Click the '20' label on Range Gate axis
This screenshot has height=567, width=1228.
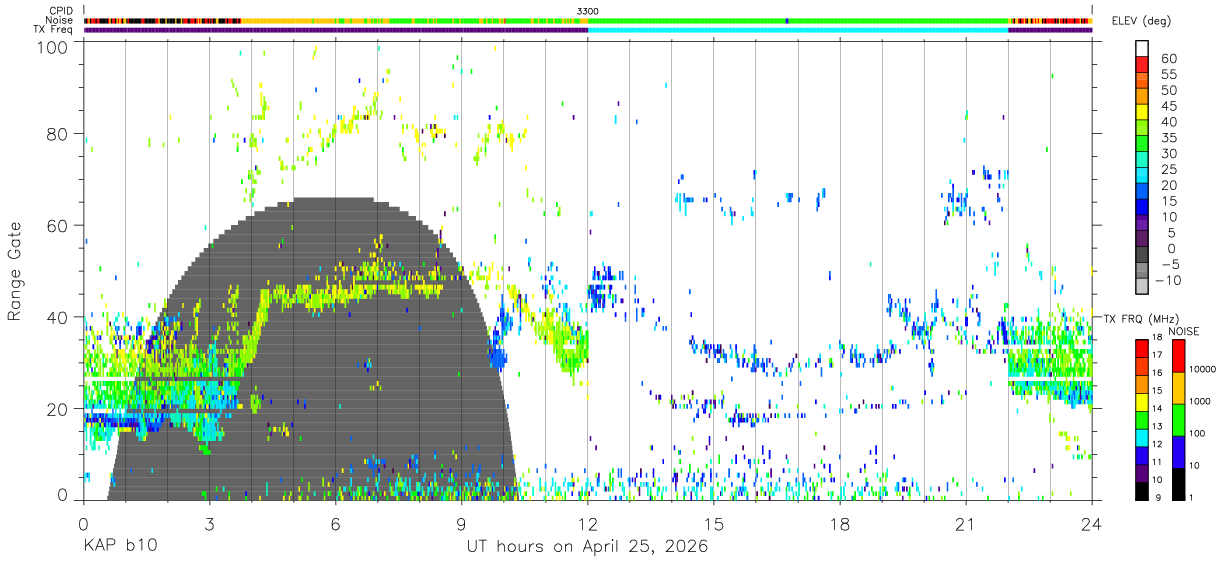(x=58, y=409)
